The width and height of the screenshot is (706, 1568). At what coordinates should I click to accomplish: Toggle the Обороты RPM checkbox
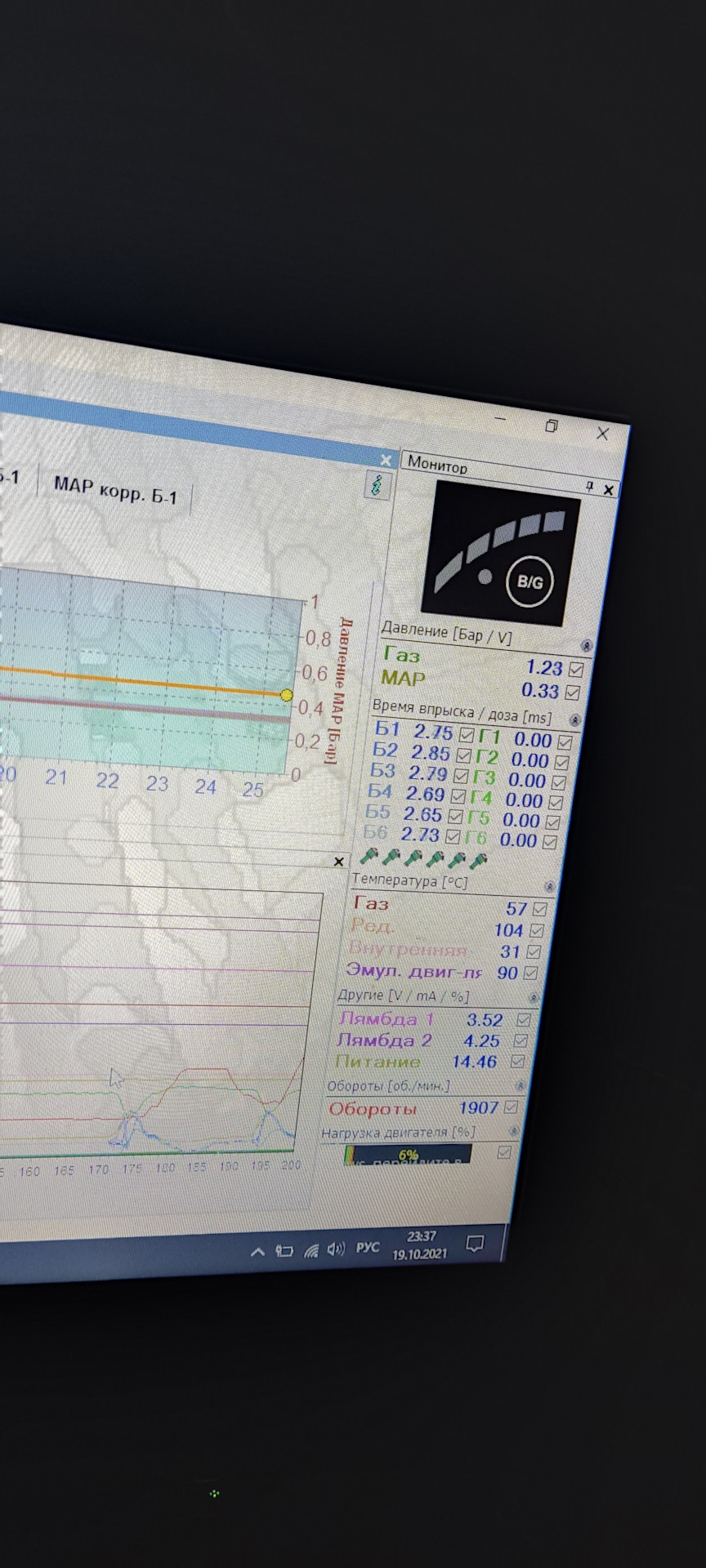click(512, 1107)
